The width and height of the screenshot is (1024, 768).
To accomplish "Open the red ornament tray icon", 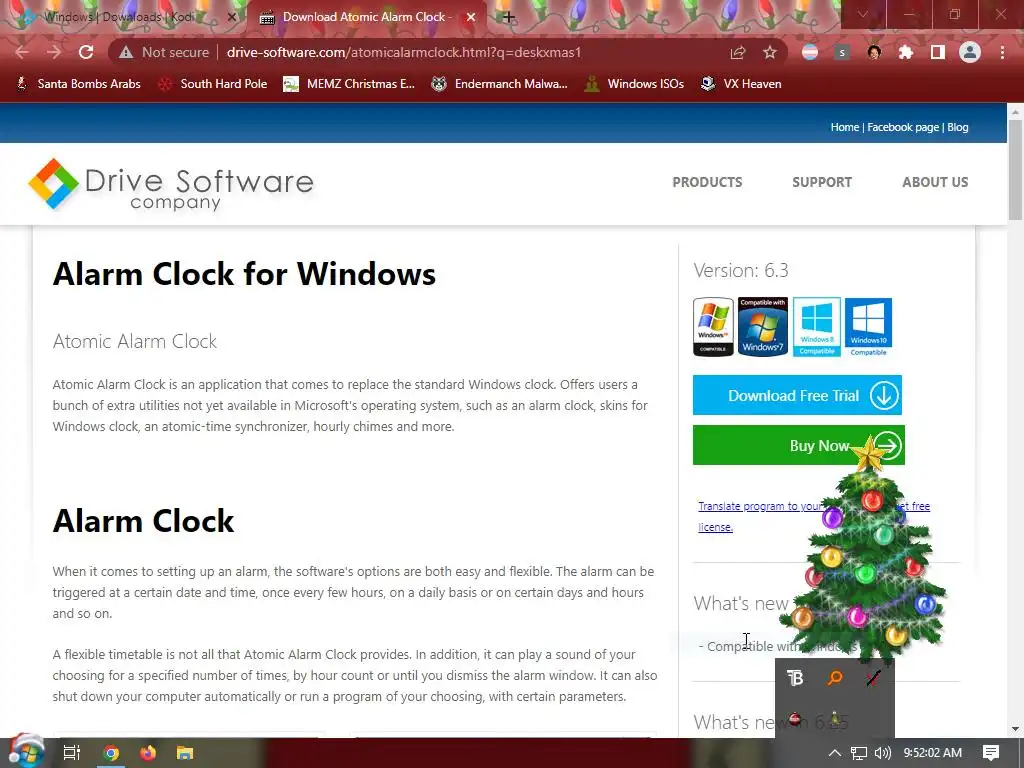I will point(795,719).
